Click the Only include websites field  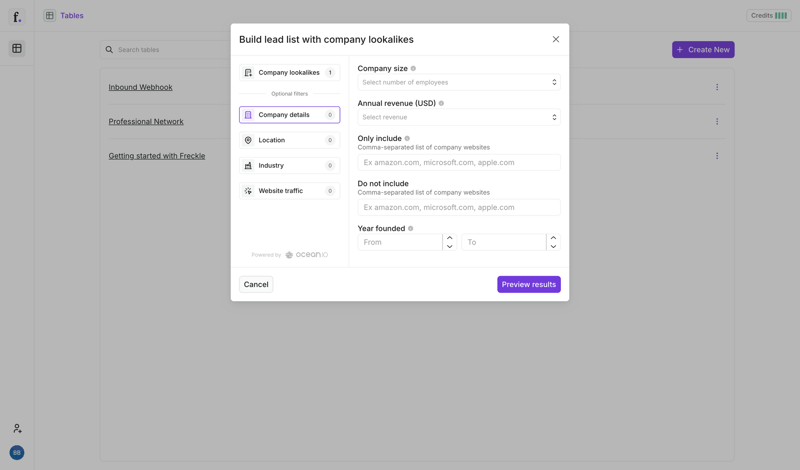coord(459,162)
